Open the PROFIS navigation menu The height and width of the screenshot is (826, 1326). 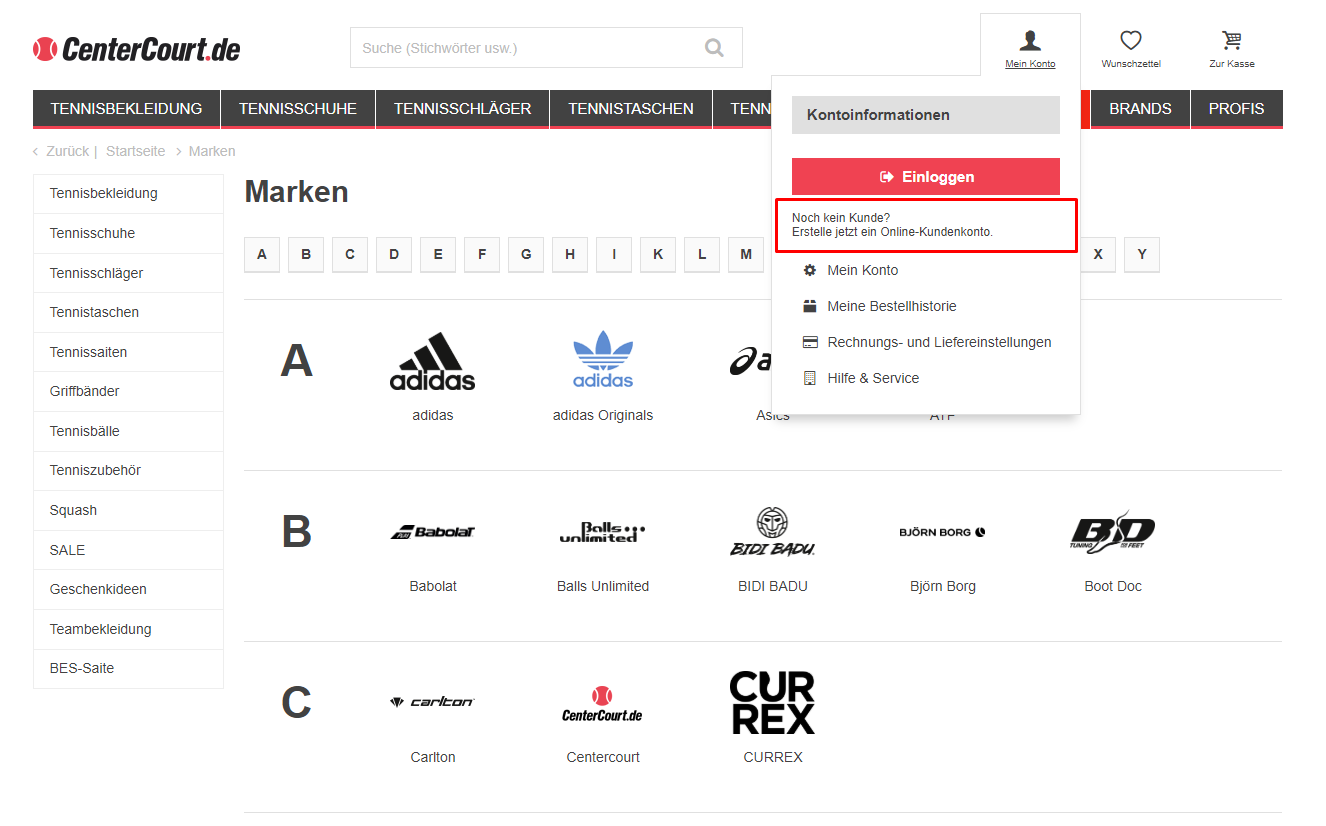point(1237,109)
